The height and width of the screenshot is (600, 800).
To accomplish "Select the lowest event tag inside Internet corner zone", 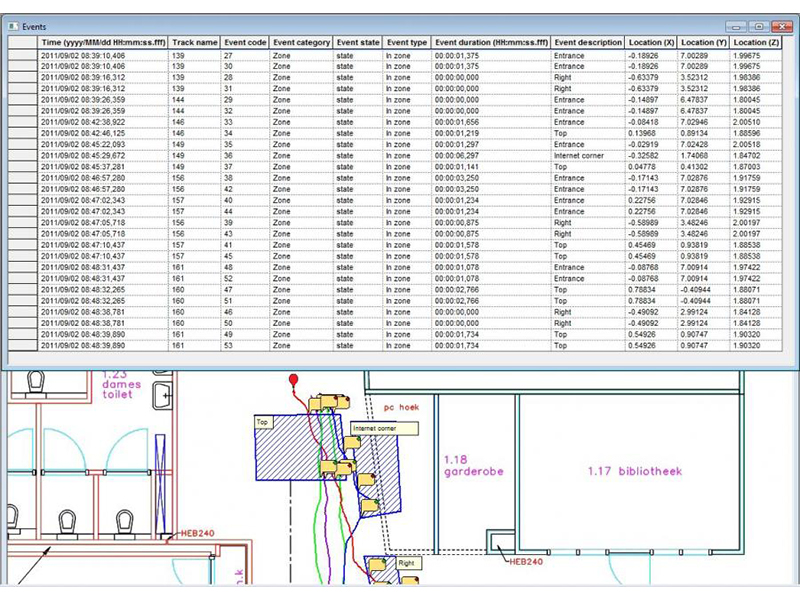I will click(369, 506).
